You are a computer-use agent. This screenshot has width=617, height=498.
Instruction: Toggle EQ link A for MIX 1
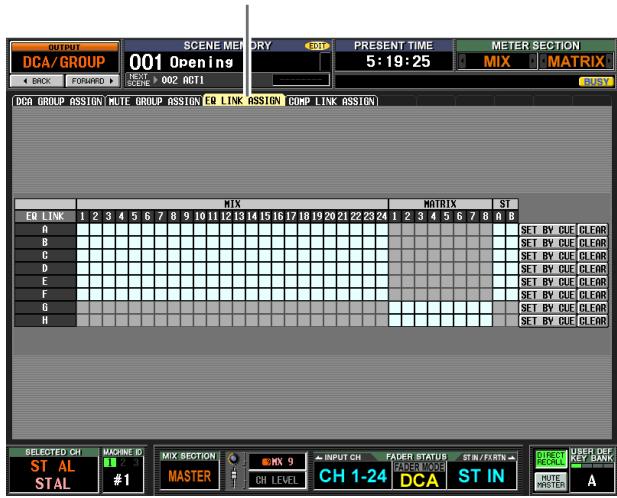(83, 229)
